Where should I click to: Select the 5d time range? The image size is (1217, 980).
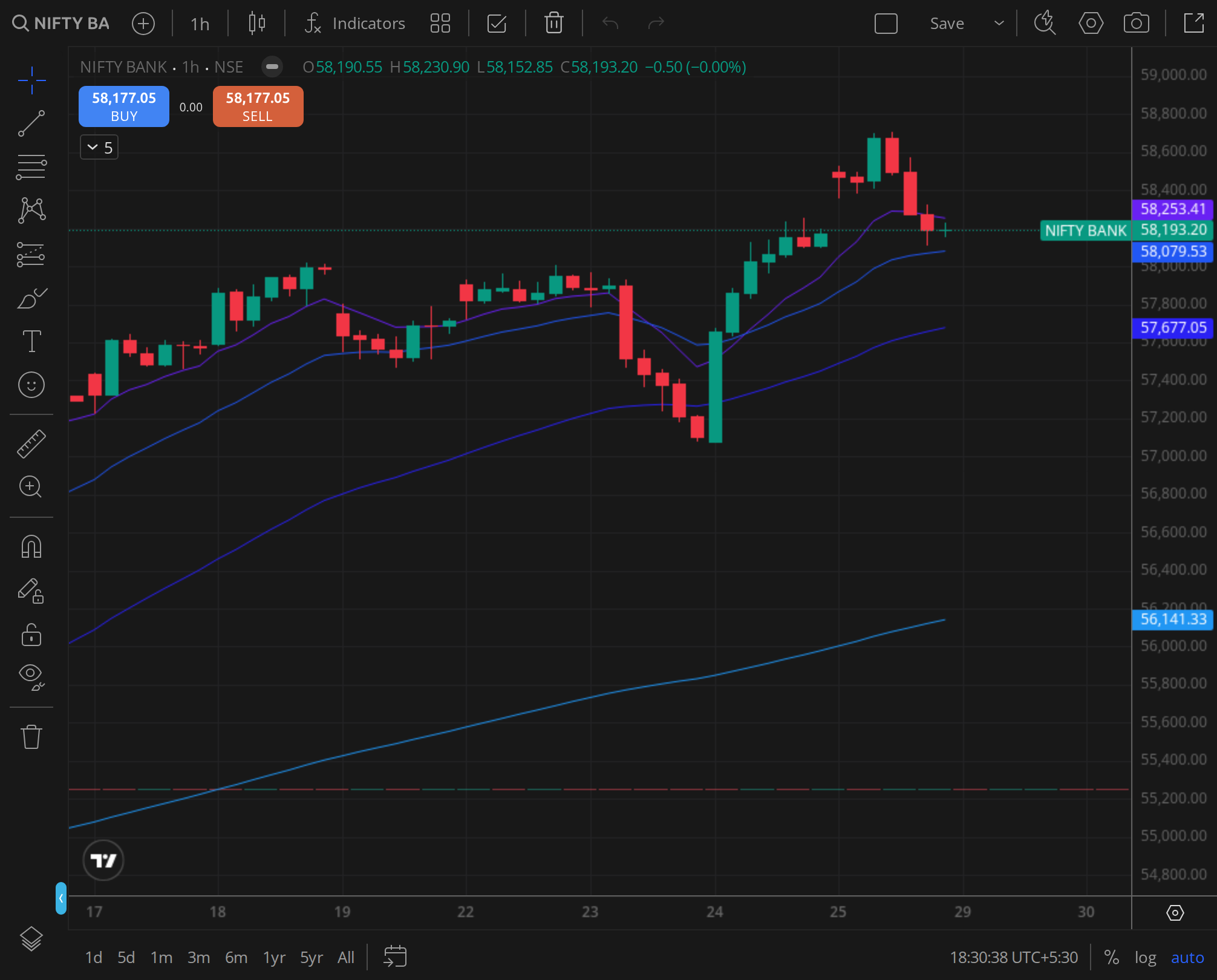[x=126, y=958]
